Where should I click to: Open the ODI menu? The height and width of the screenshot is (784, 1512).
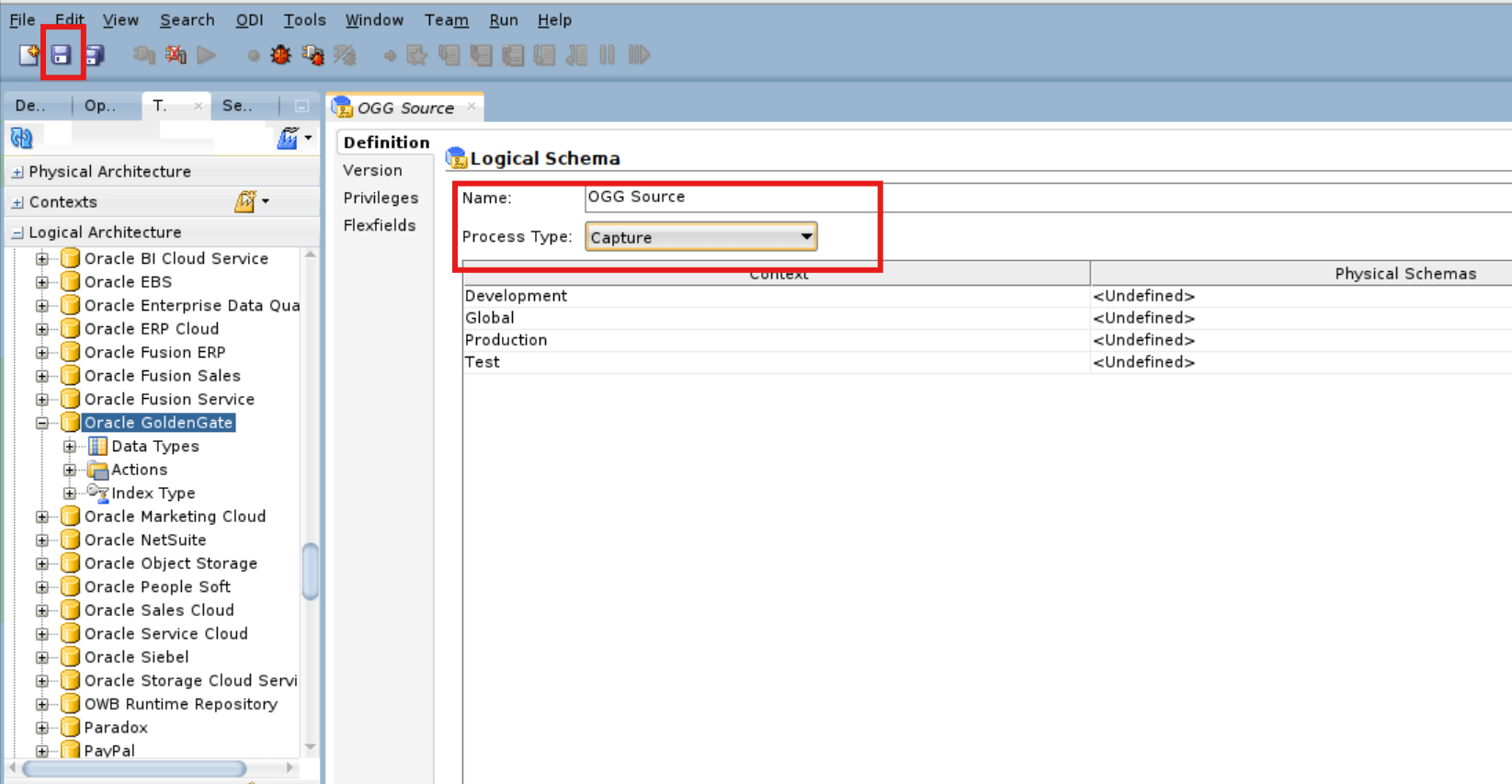[x=249, y=19]
